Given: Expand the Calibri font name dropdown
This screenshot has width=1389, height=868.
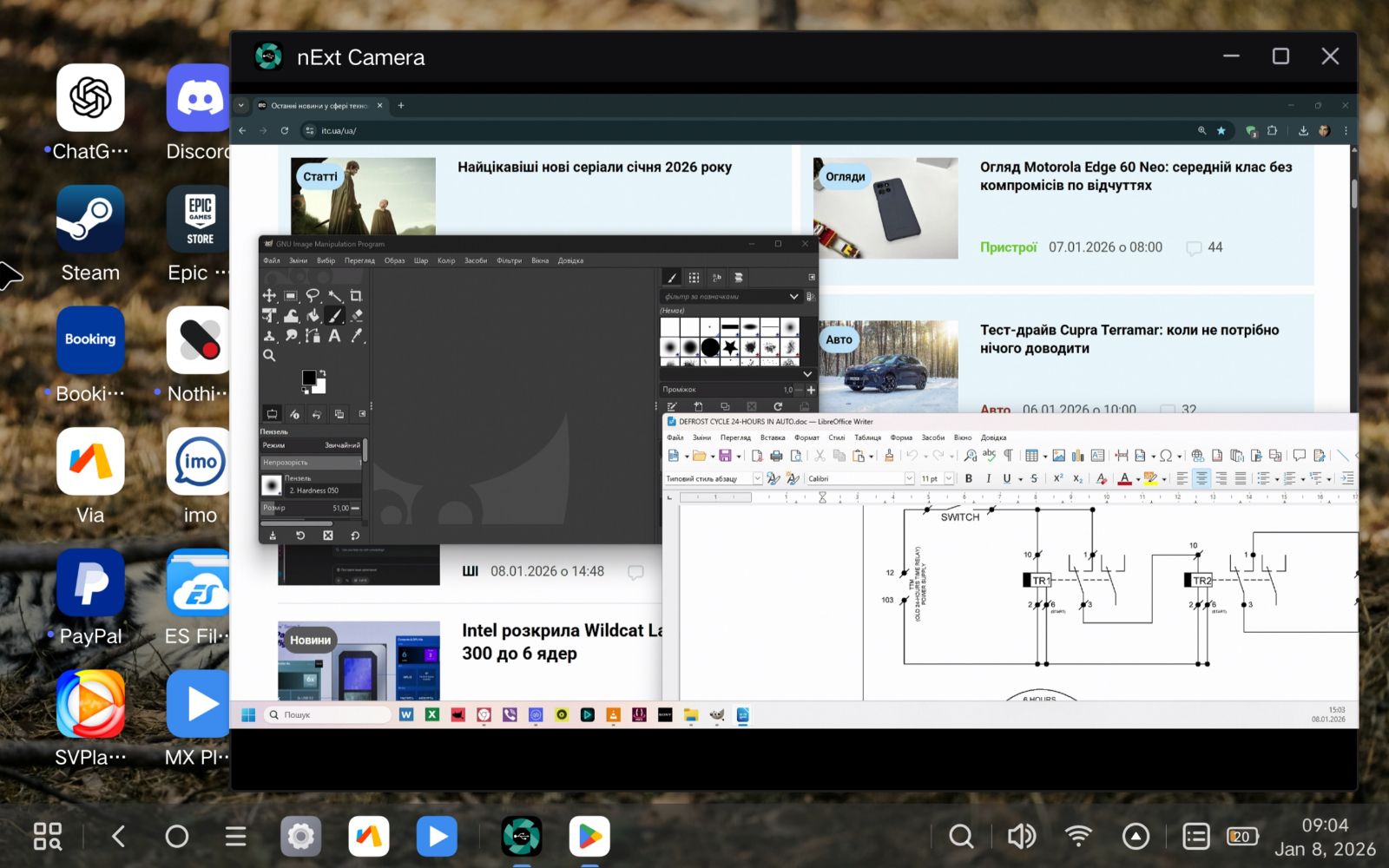Looking at the screenshot, I should pyautogui.click(x=909, y=478).
